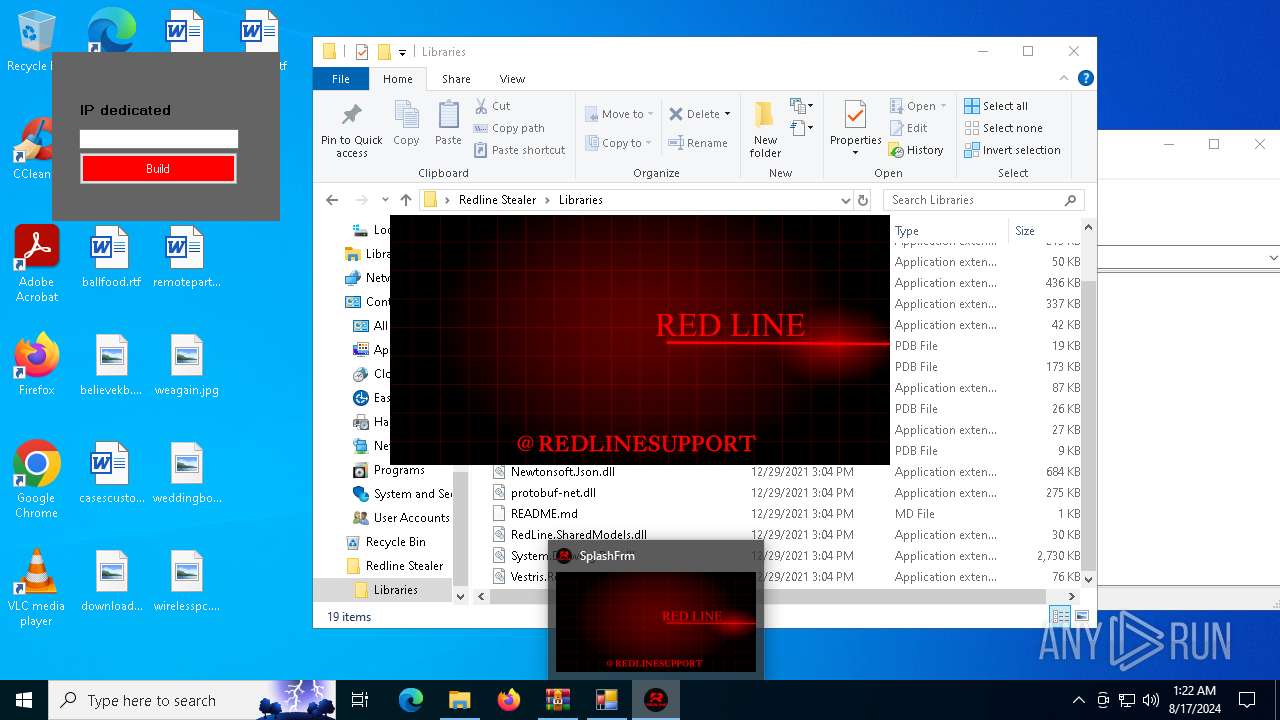1280x720 pixels.
Task: Open the File tab
Action: point(341,79)
